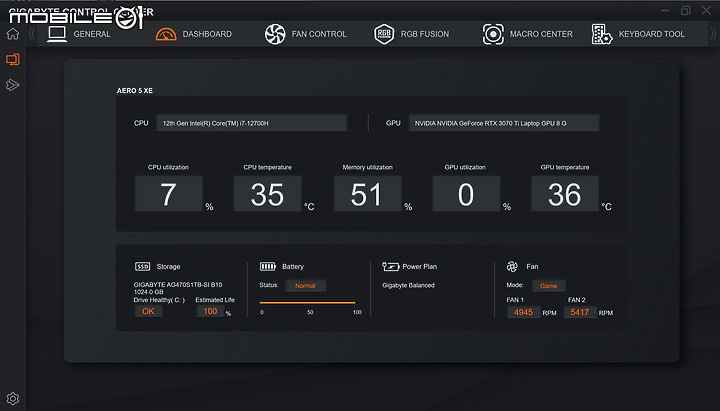
Task: Click the orange gauge Dashboard icon
Action: click(166, 34)
